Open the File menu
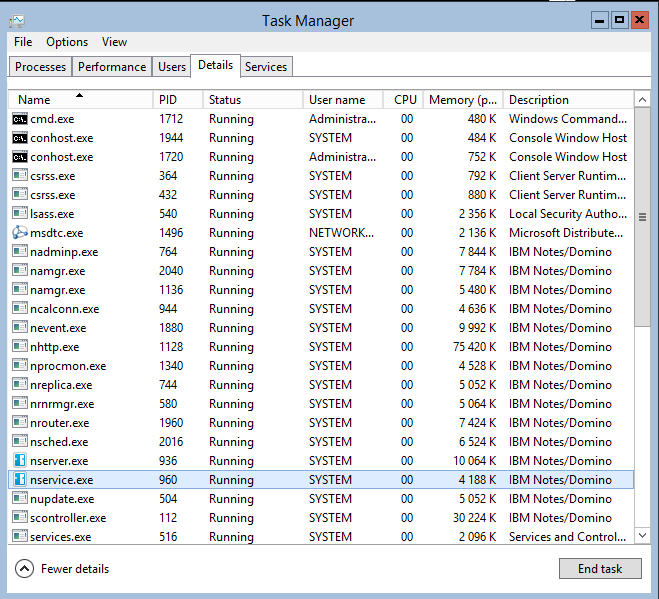The image size is (659, 599). [23, 42]
